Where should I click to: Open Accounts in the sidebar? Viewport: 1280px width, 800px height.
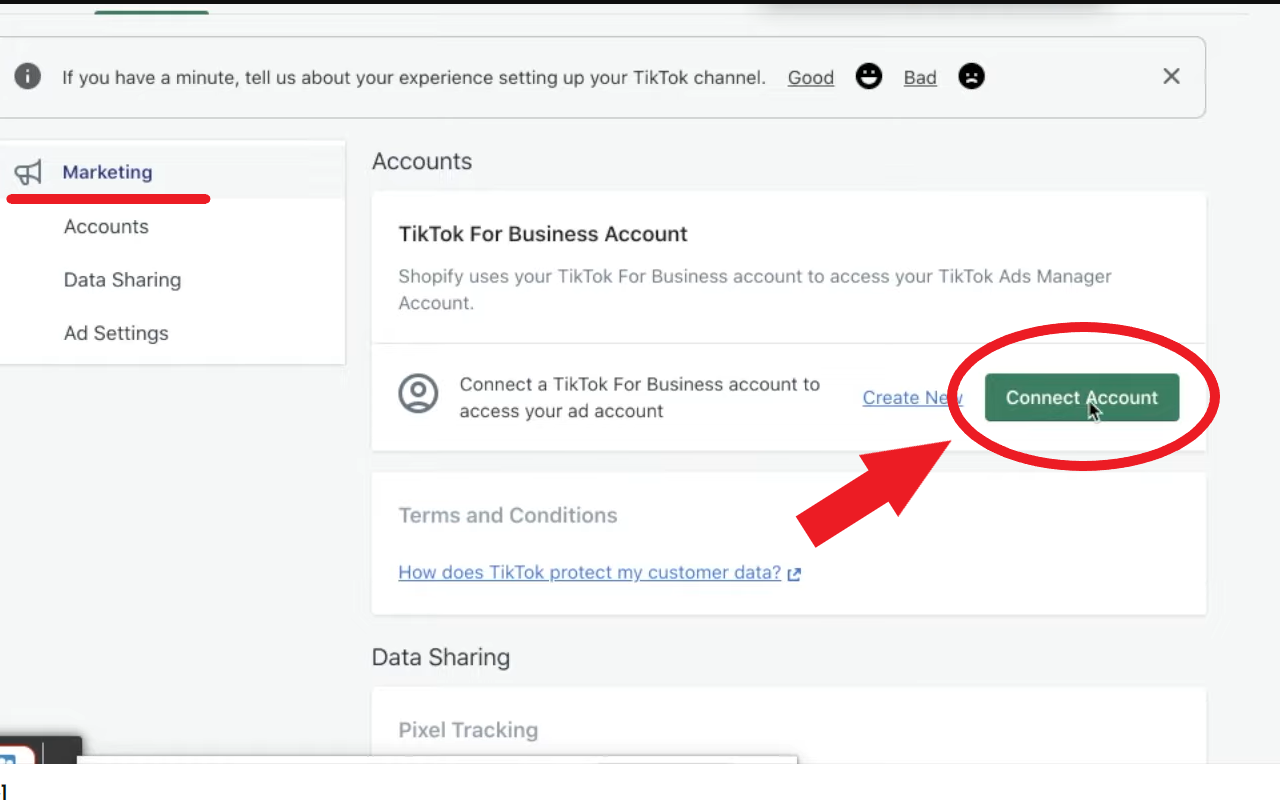click(x=106, y=227)
